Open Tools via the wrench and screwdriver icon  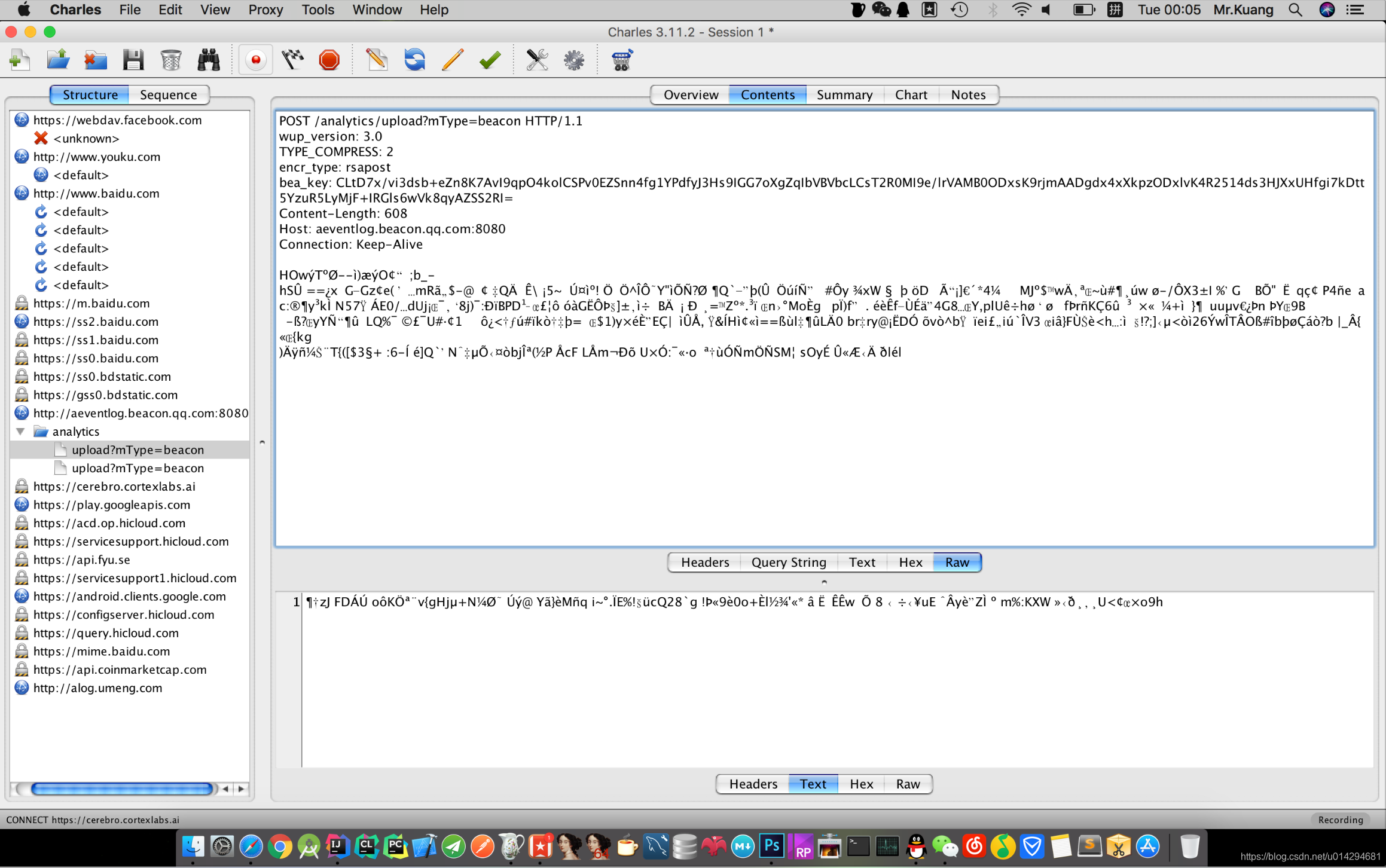click(x=536, y=60)
